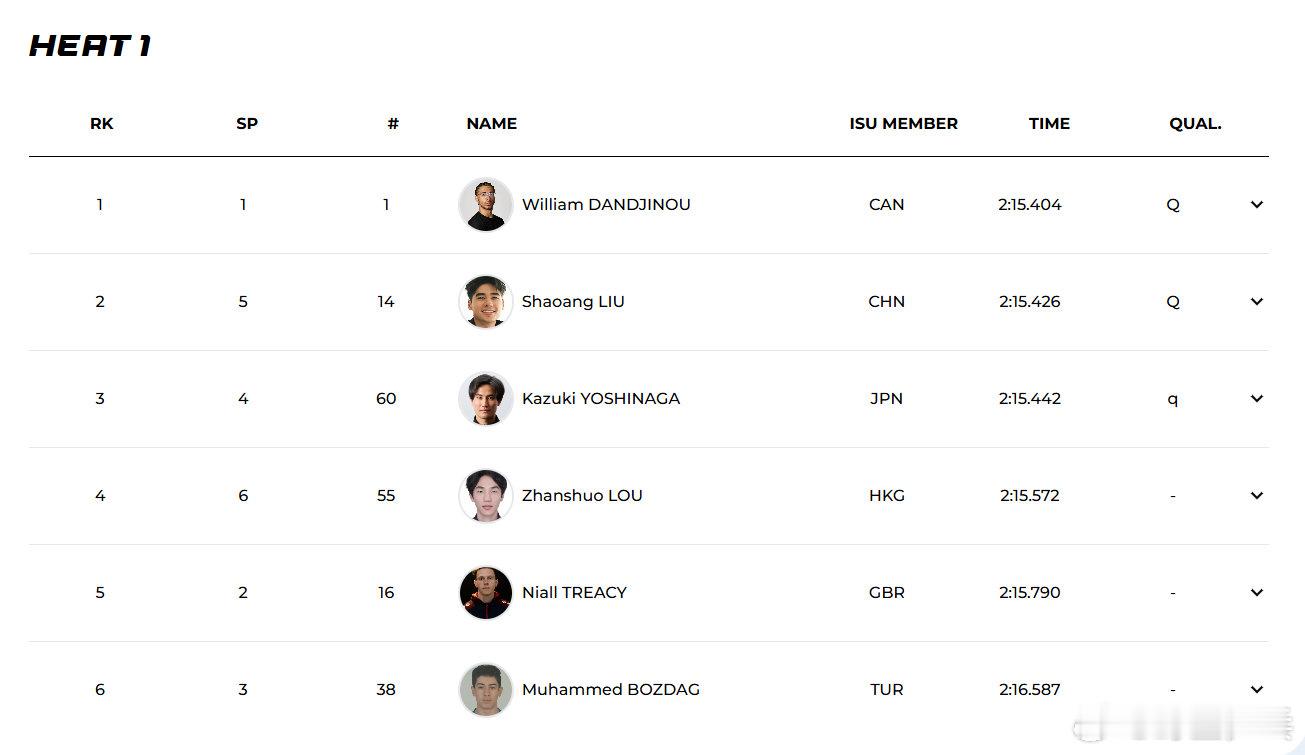Click the QUAL. column header
Screen dimensions: 1305x755
click(1195, 124)
